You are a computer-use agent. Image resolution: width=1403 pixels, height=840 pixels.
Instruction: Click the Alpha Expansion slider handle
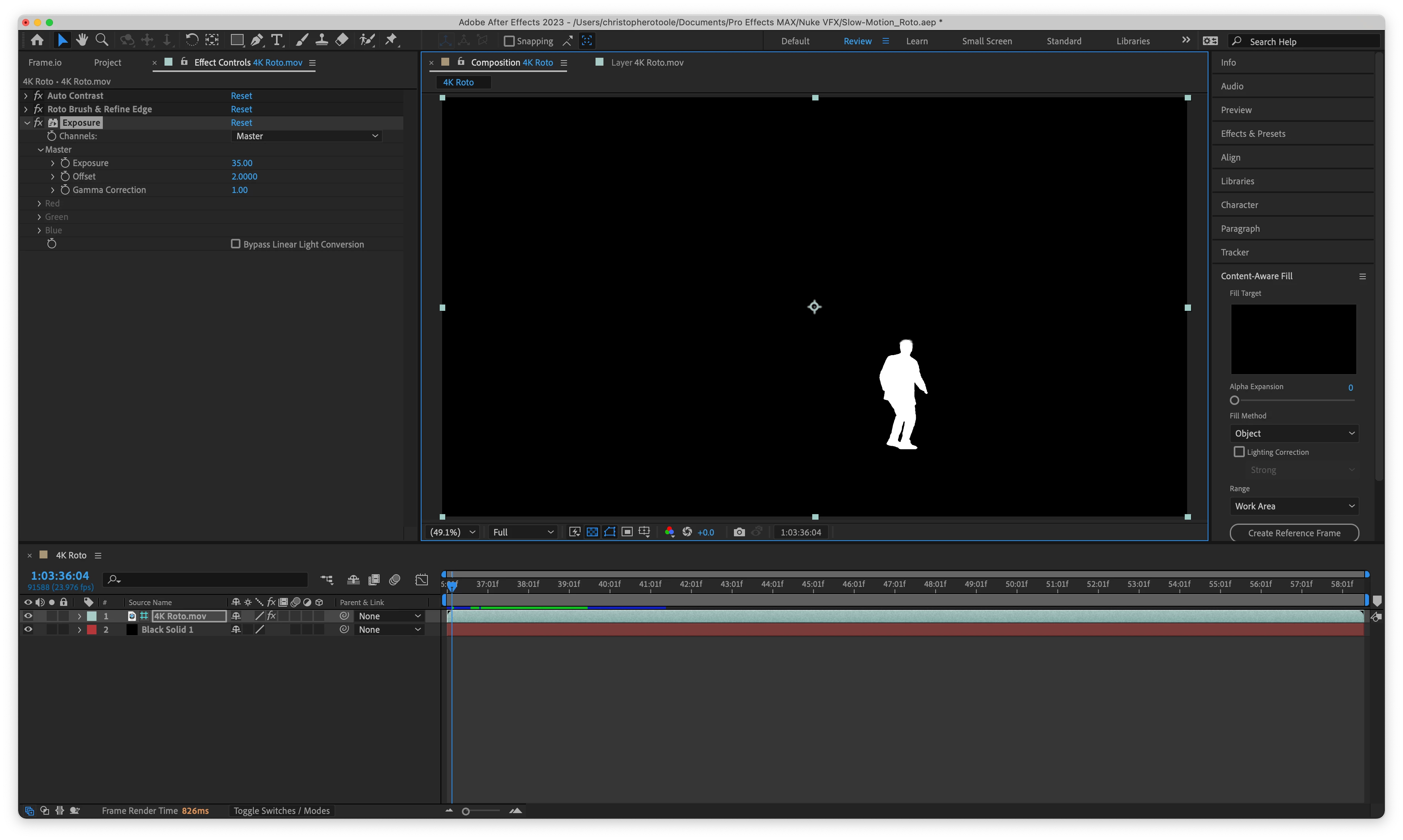(1234, 401)
